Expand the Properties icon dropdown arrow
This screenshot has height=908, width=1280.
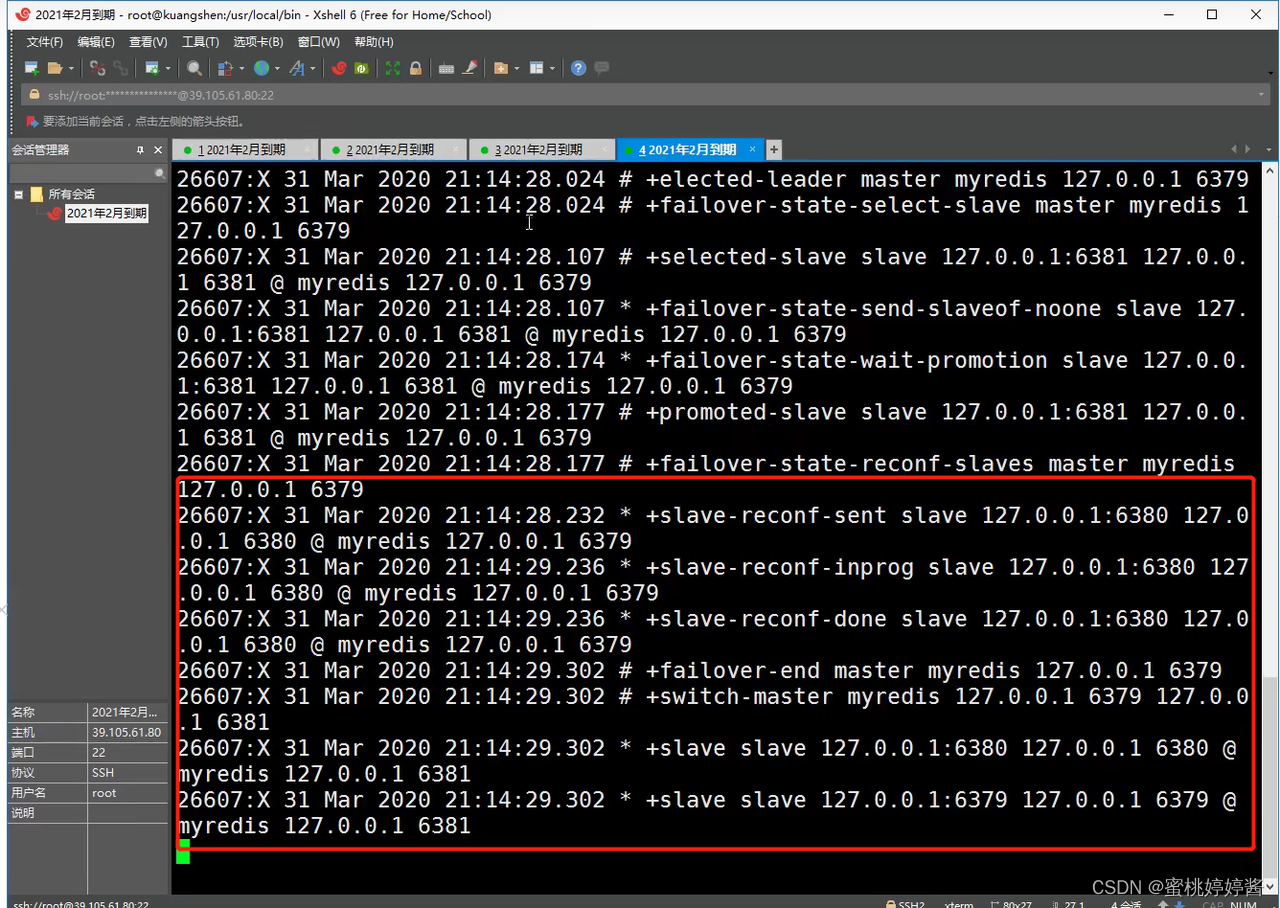(x=168, y=68)
